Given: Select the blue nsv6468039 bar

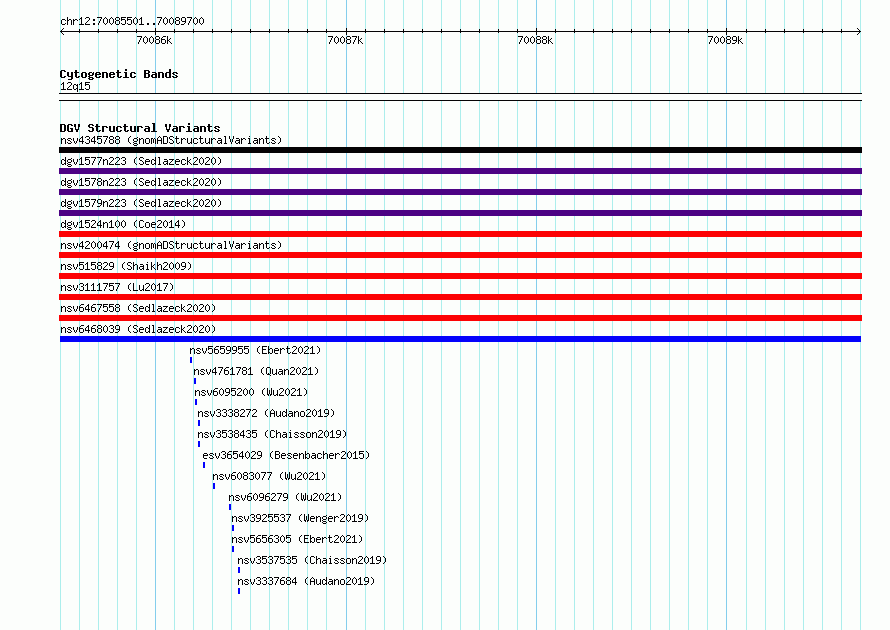Looking at the screenshot, I should [460, 339].
